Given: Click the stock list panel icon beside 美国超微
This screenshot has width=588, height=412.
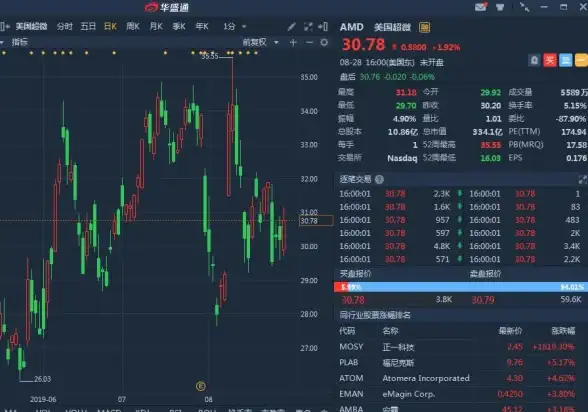Looking at the screenshot, I should click(5, 26).
